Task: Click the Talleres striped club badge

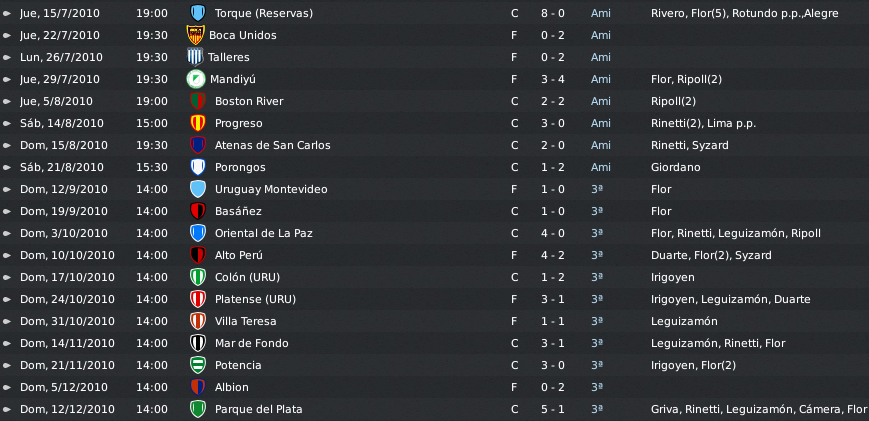Action: pos(195,57)
